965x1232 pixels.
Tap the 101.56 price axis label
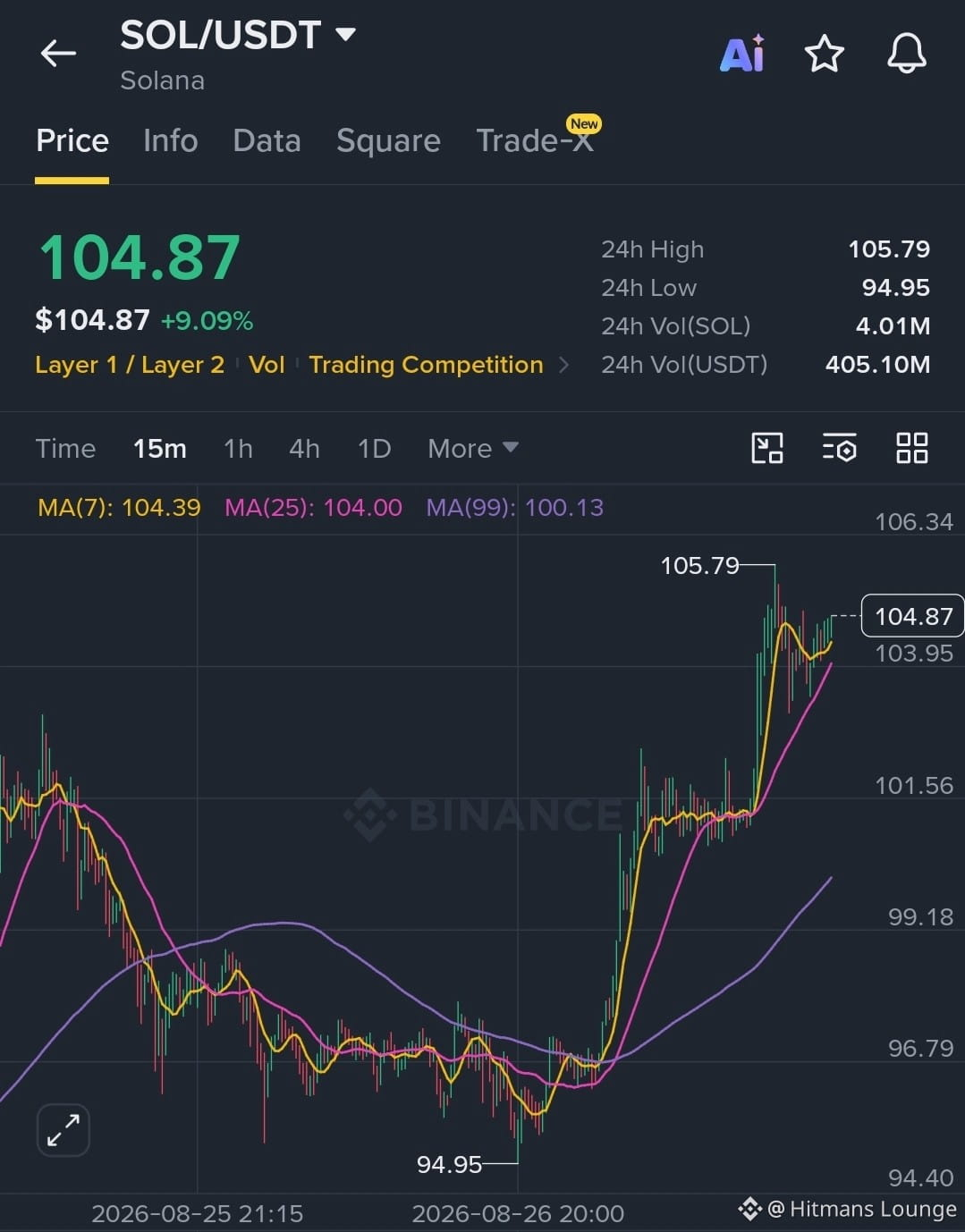pos(914,786)
